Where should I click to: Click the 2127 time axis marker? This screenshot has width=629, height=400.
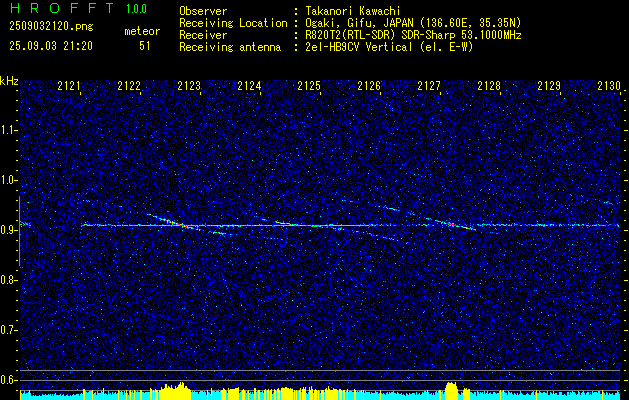tap(429, 86)
